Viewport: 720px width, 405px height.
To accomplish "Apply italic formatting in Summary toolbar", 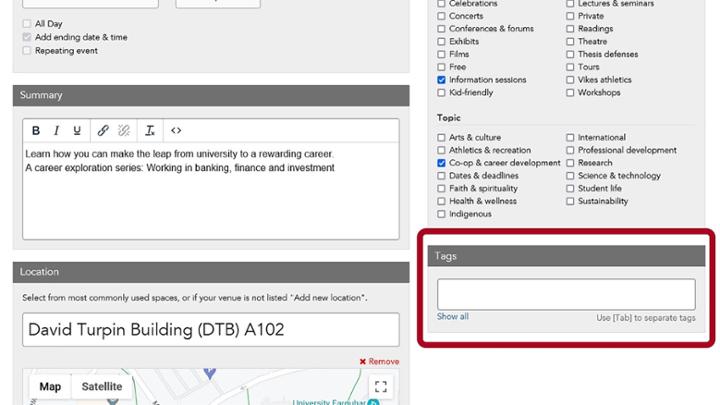I will coord(56,130).
